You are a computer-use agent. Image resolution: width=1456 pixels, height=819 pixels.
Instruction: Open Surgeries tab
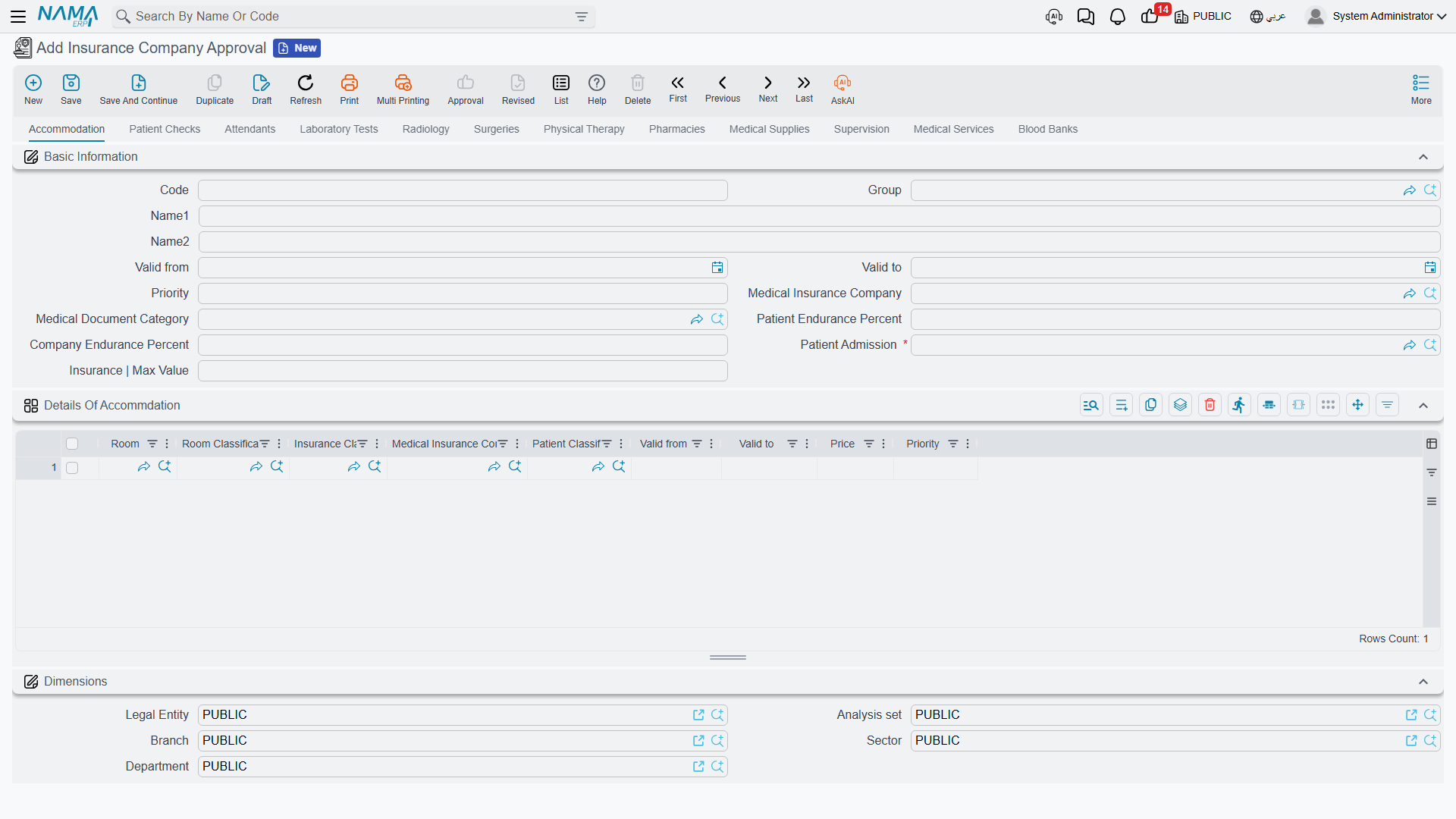click(x=496, y=130)
